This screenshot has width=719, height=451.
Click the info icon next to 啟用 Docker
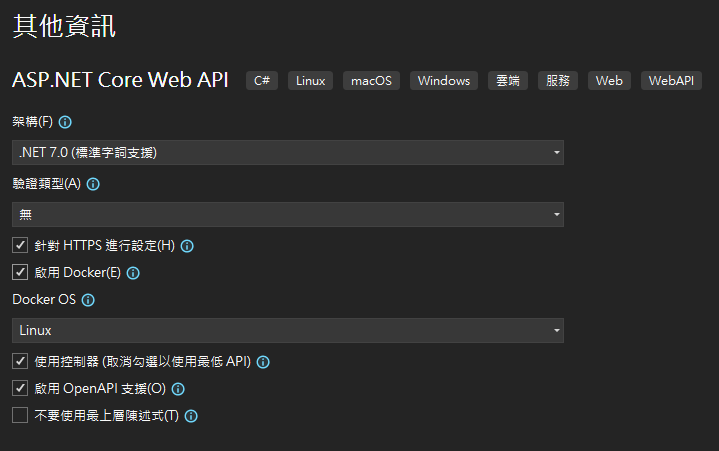(x=133, y=273)
